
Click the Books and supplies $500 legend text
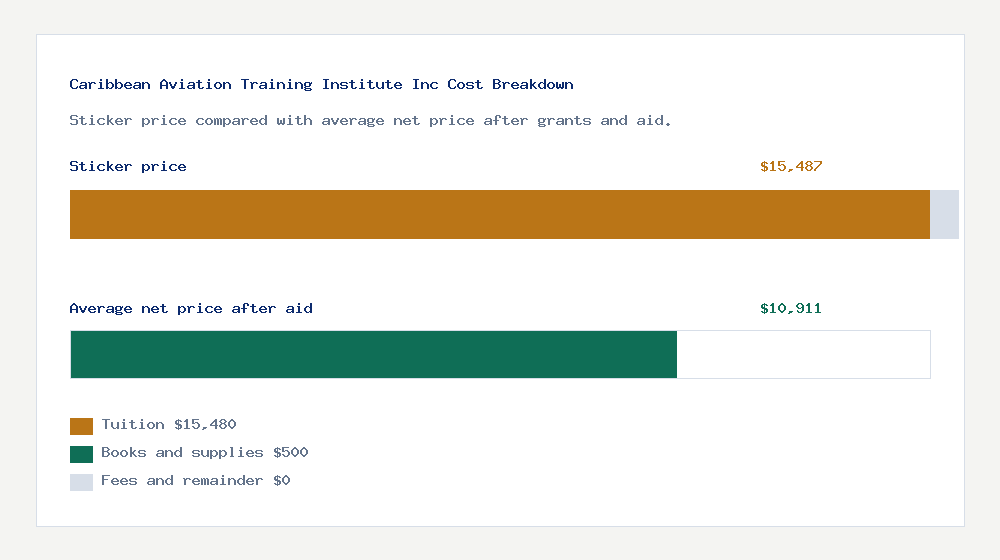point(205,453)
